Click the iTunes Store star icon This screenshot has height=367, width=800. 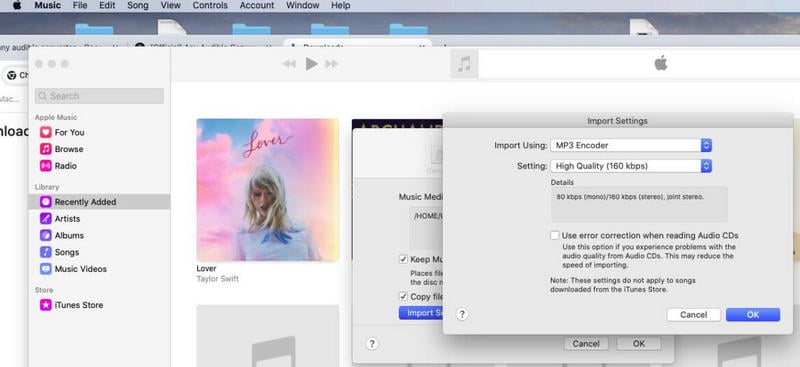click(46, 305)
